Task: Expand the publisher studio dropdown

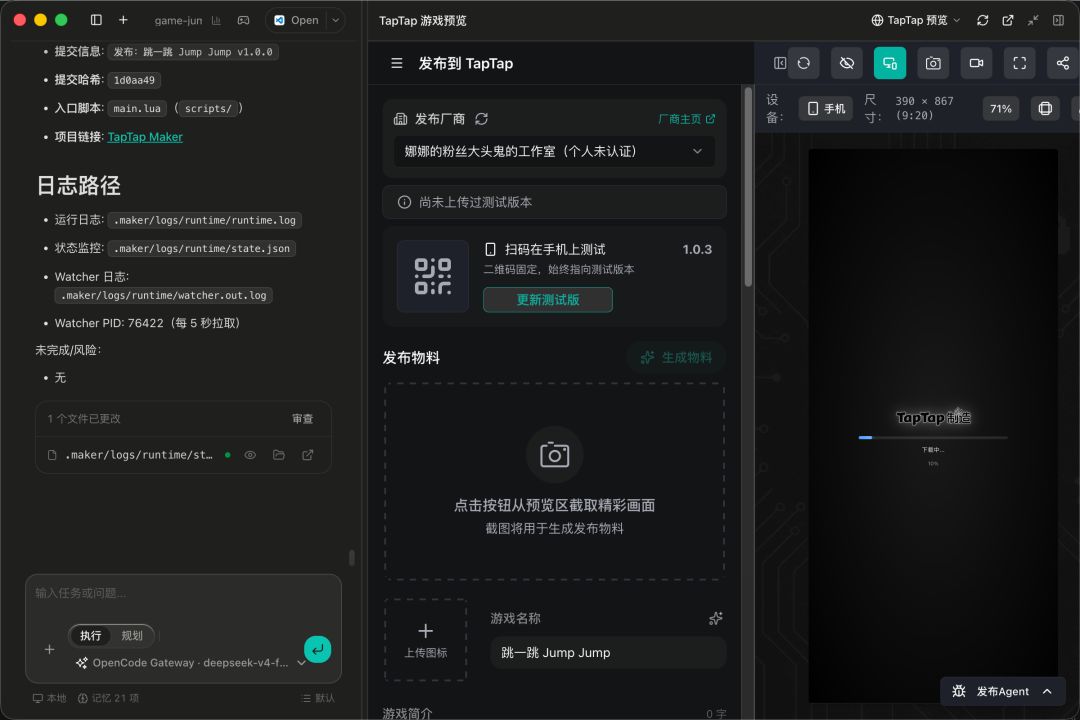Action: click(554, 152)
